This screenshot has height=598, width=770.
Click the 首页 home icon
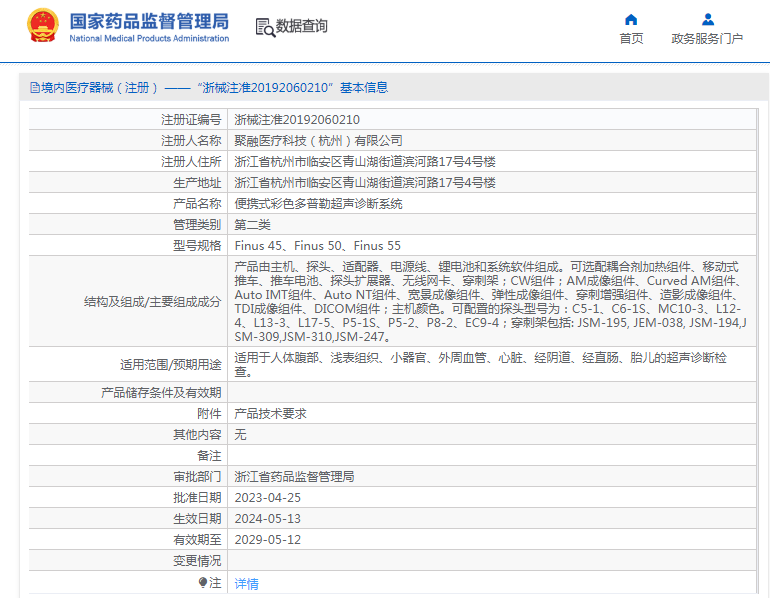pyautogui.click(x=631, y=20)
